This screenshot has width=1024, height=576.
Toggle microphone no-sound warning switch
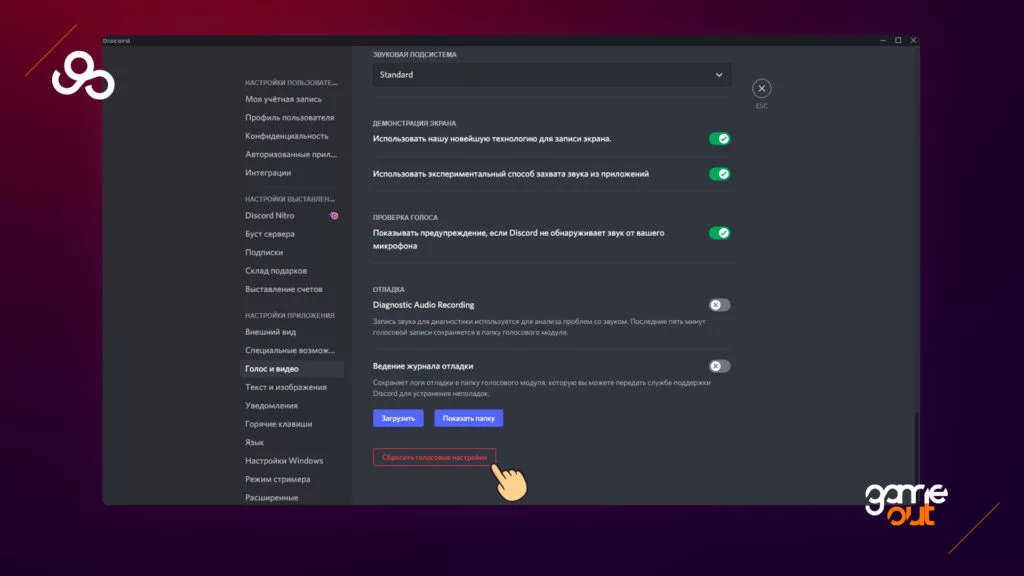pos(719,233)
